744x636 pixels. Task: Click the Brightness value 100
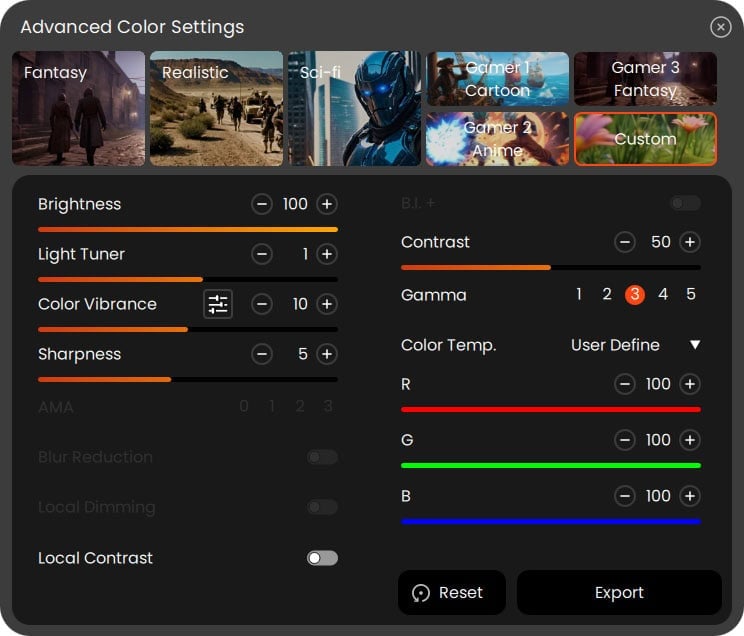(295, 204)
